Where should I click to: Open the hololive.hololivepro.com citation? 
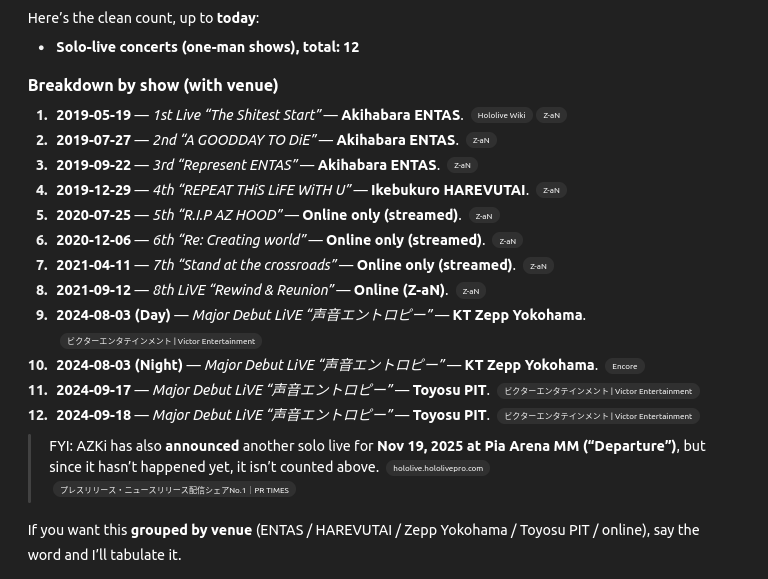pyautogui.click(x=438, y=467)
